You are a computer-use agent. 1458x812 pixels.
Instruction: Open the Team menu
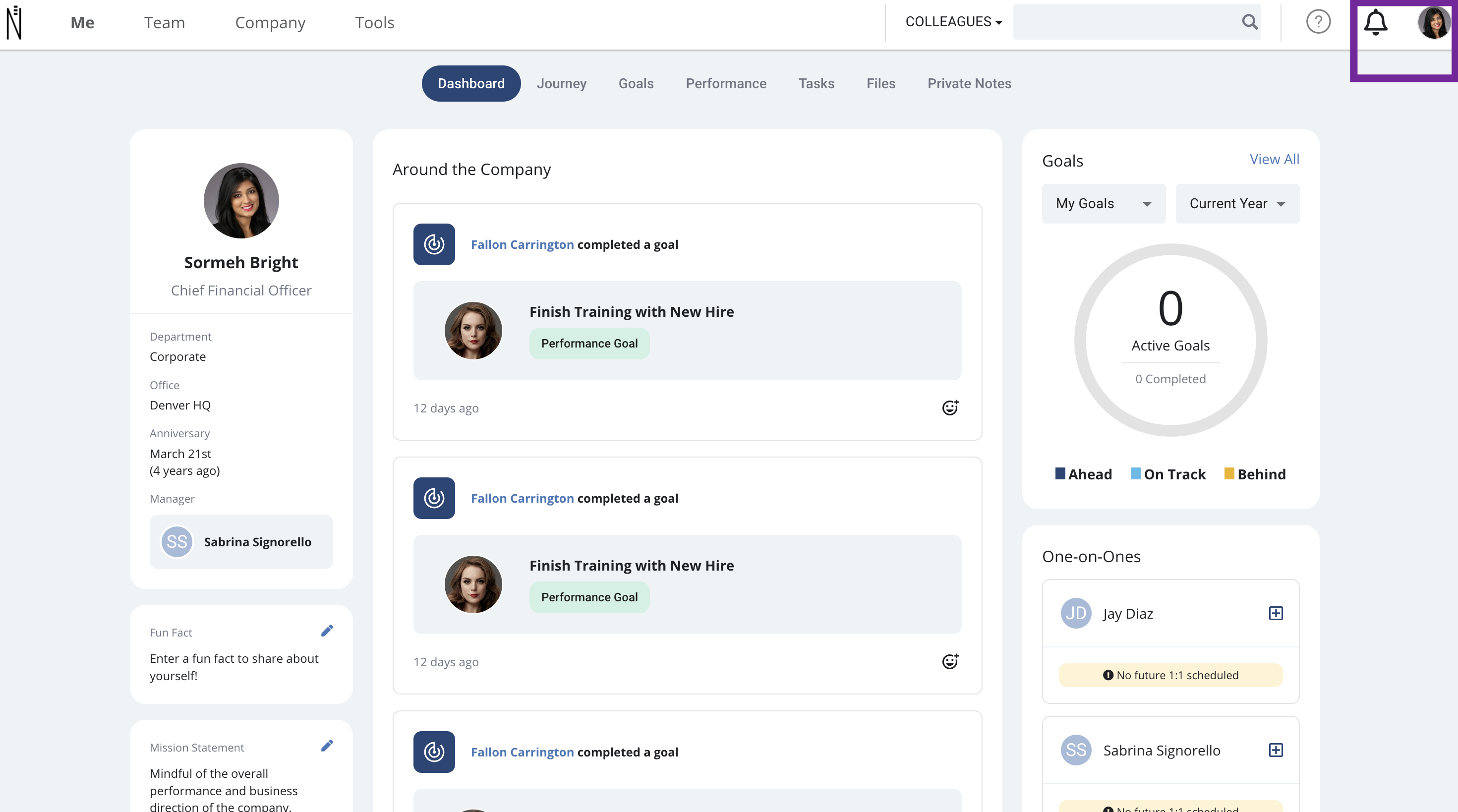[x=164, y=23]
